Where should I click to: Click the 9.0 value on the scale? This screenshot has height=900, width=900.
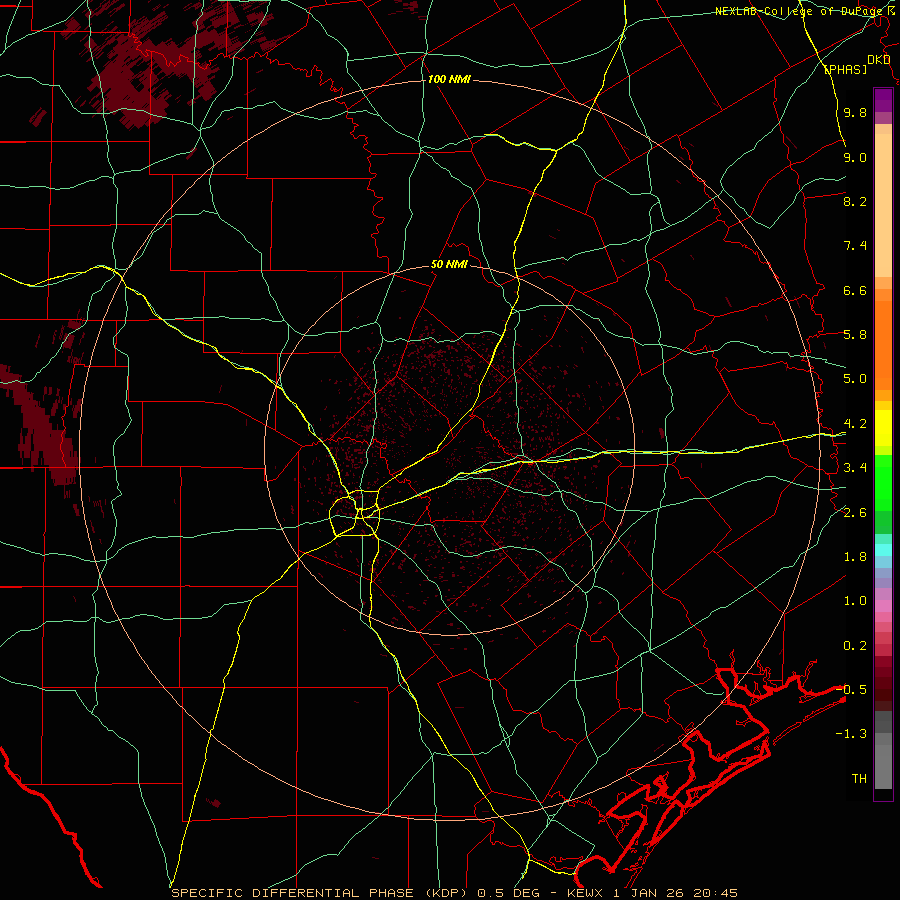click(x=855, y=158)
